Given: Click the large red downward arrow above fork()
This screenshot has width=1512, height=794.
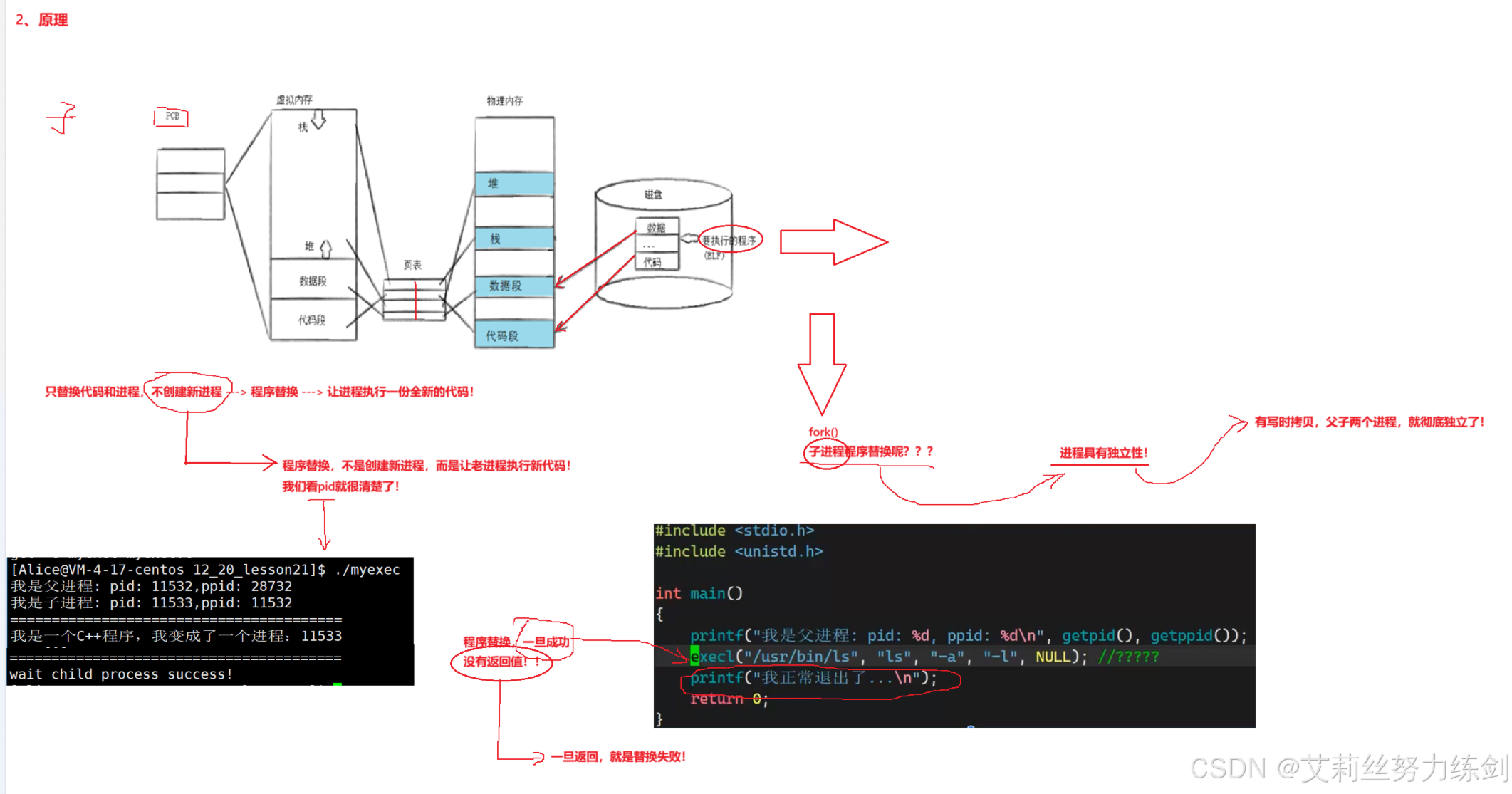Looking at the screenshot, I should coord(822,362).
